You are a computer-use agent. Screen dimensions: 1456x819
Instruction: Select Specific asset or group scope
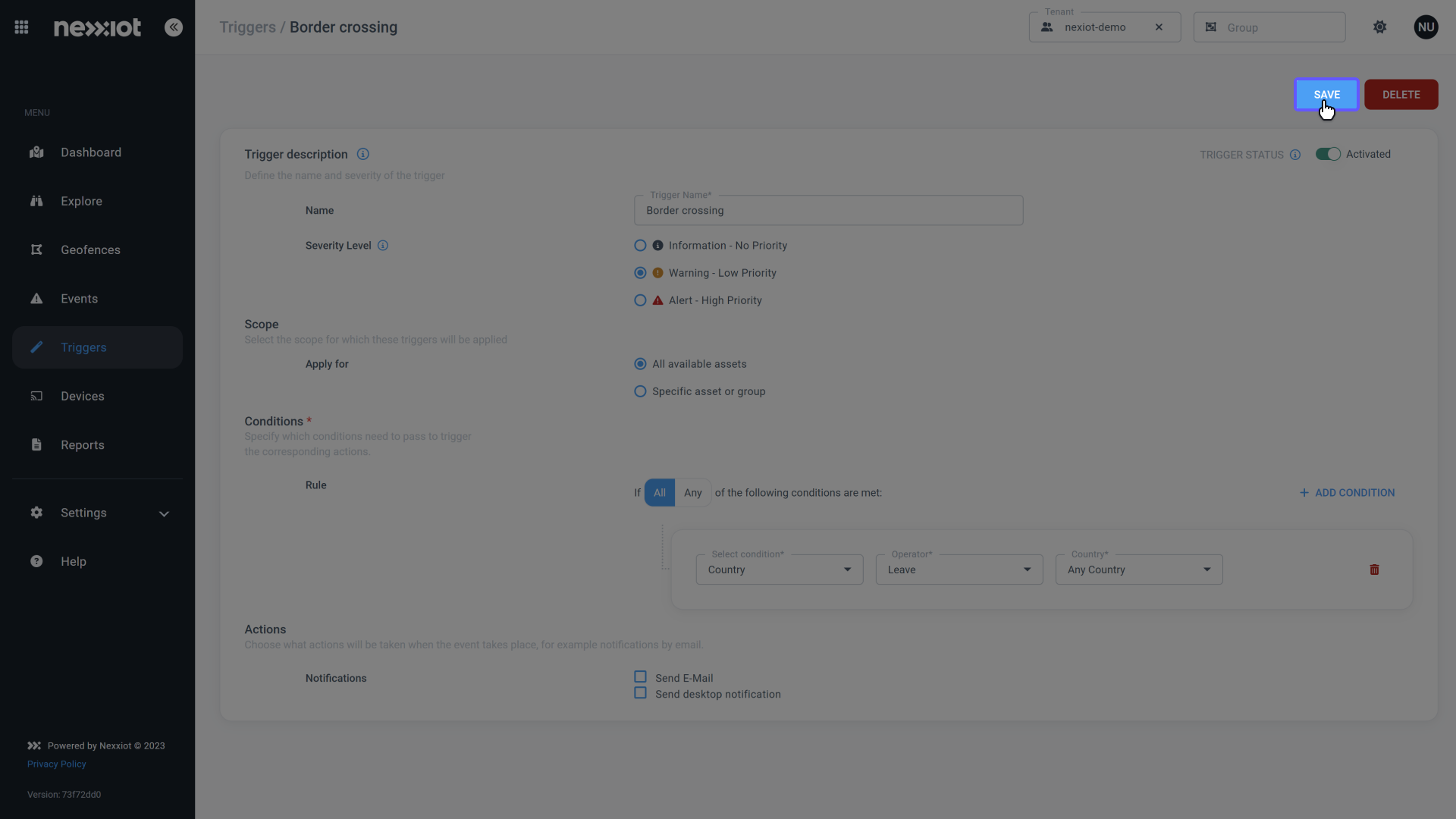click(640, 391)
